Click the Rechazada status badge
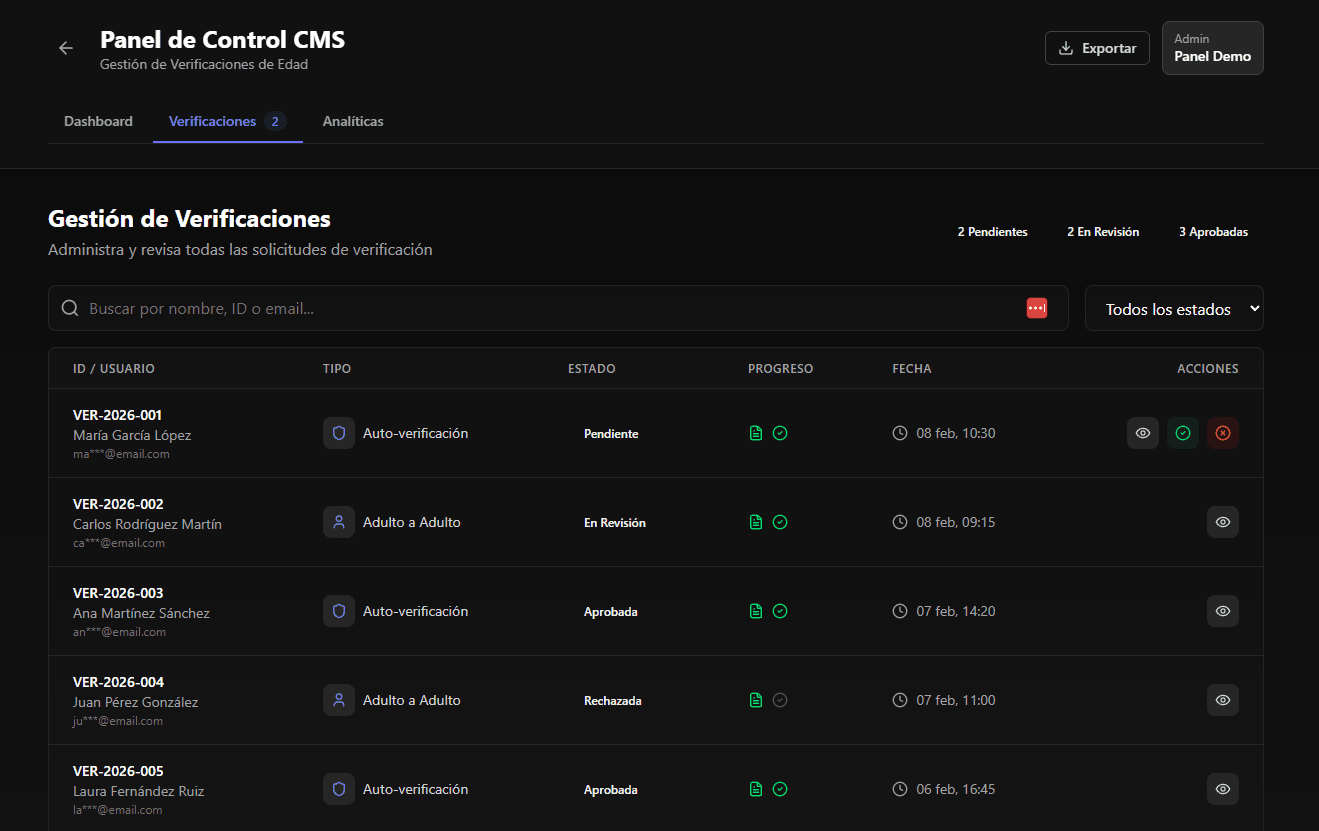 tap(613, 701)
